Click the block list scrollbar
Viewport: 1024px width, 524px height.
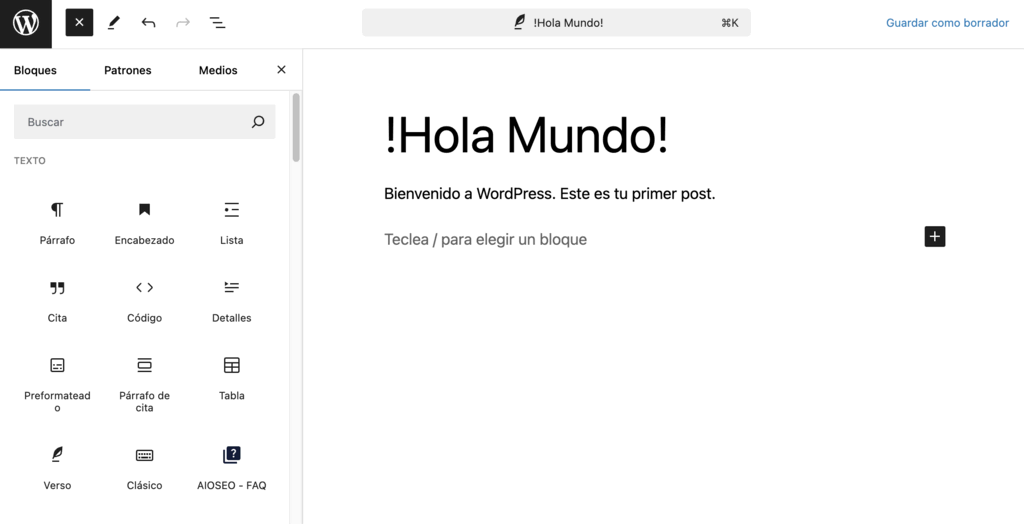pyautogui.click(x=296, y=127)
